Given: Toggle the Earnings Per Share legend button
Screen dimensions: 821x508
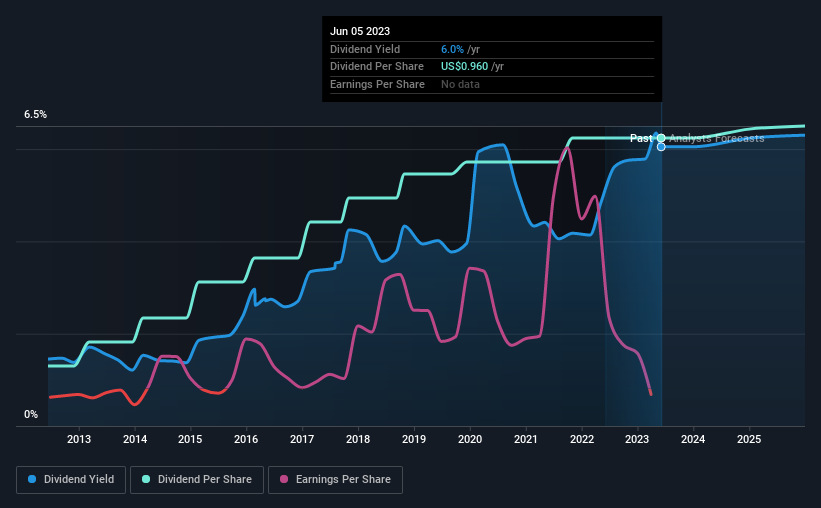Looking at the screenshot, I should (335, 480).
